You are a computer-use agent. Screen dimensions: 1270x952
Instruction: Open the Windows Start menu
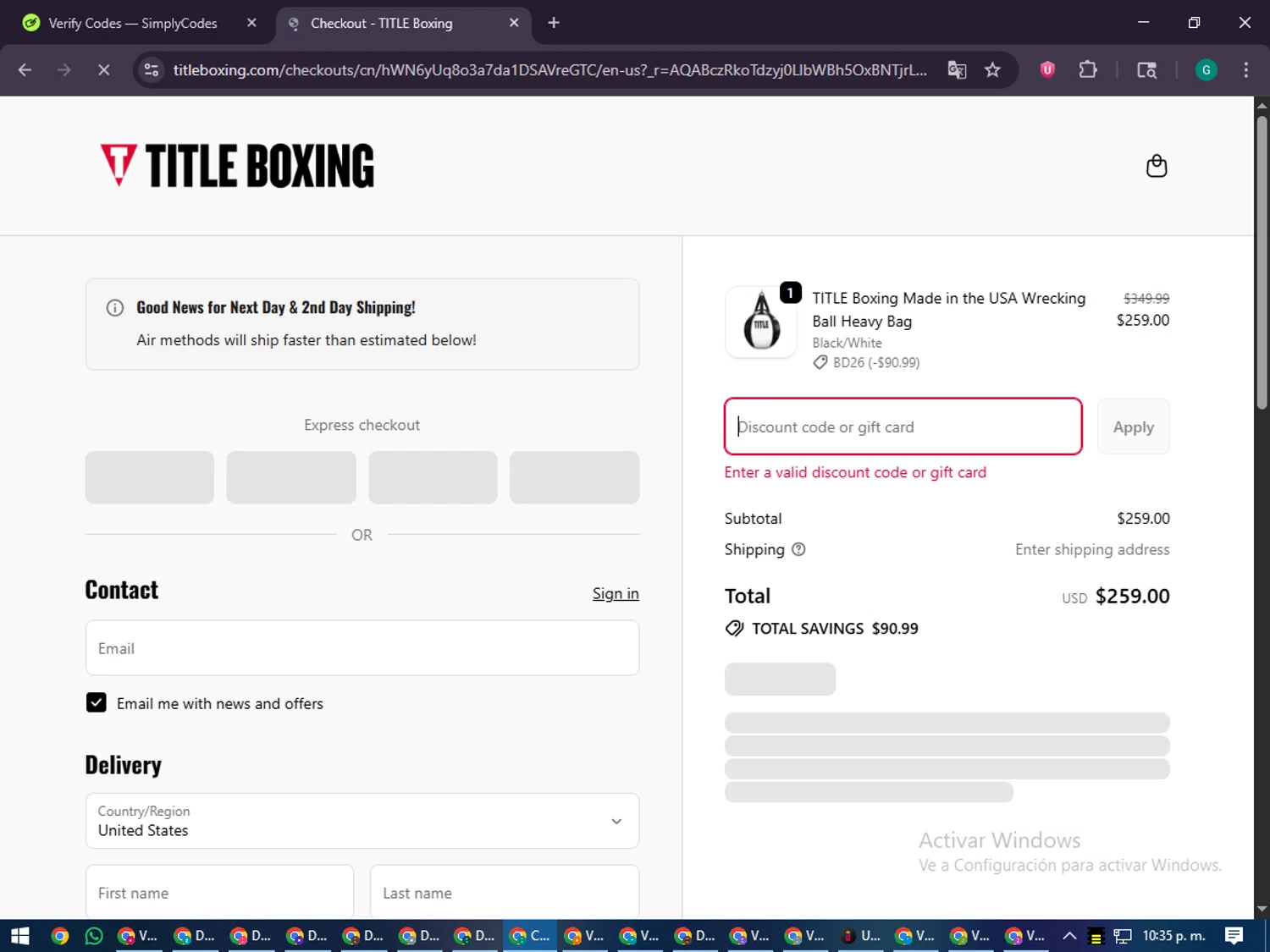tap(20, 935)
